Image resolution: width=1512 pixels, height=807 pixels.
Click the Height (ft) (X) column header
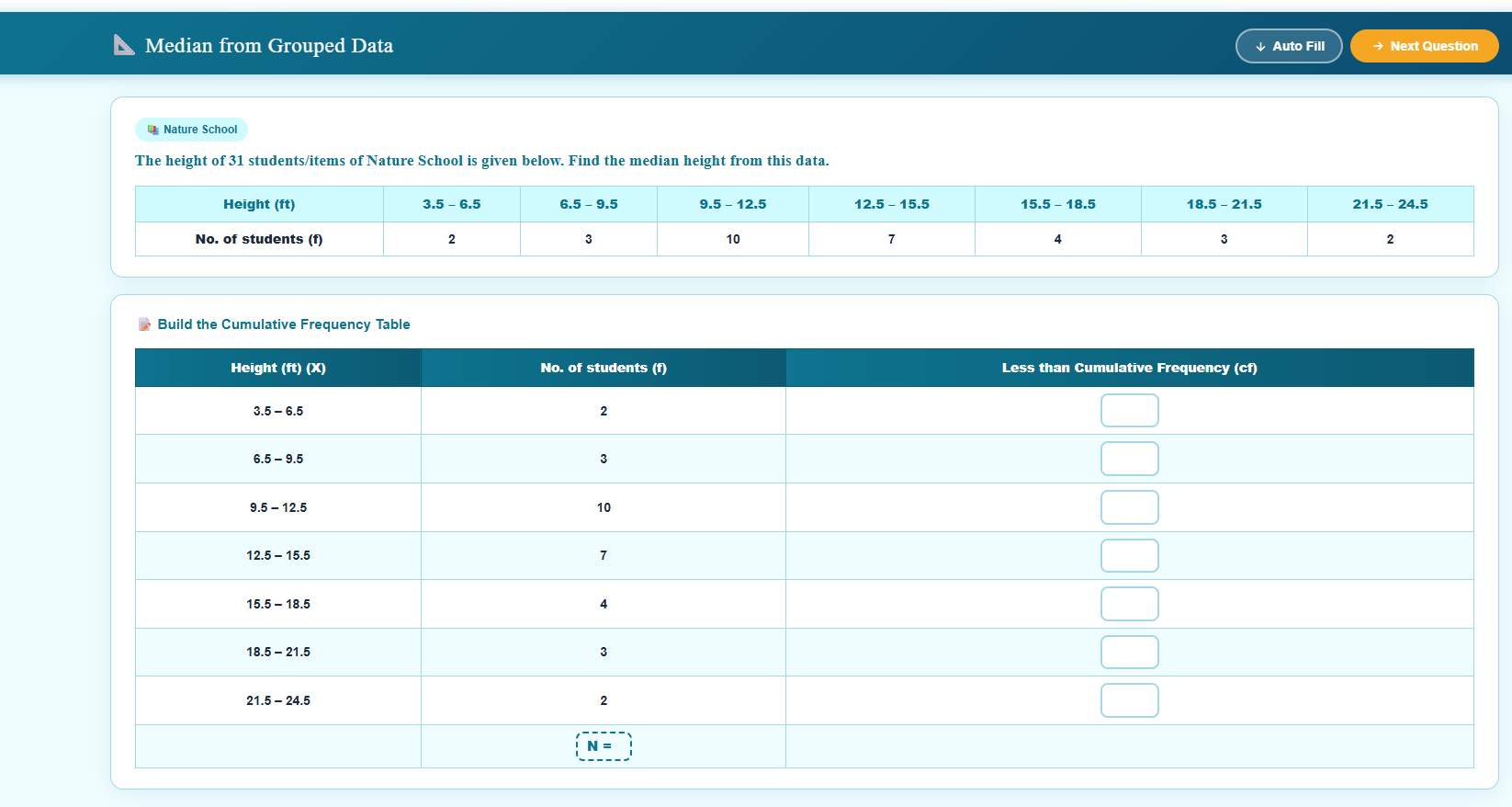pyautogui.click(x=277, y=368)
